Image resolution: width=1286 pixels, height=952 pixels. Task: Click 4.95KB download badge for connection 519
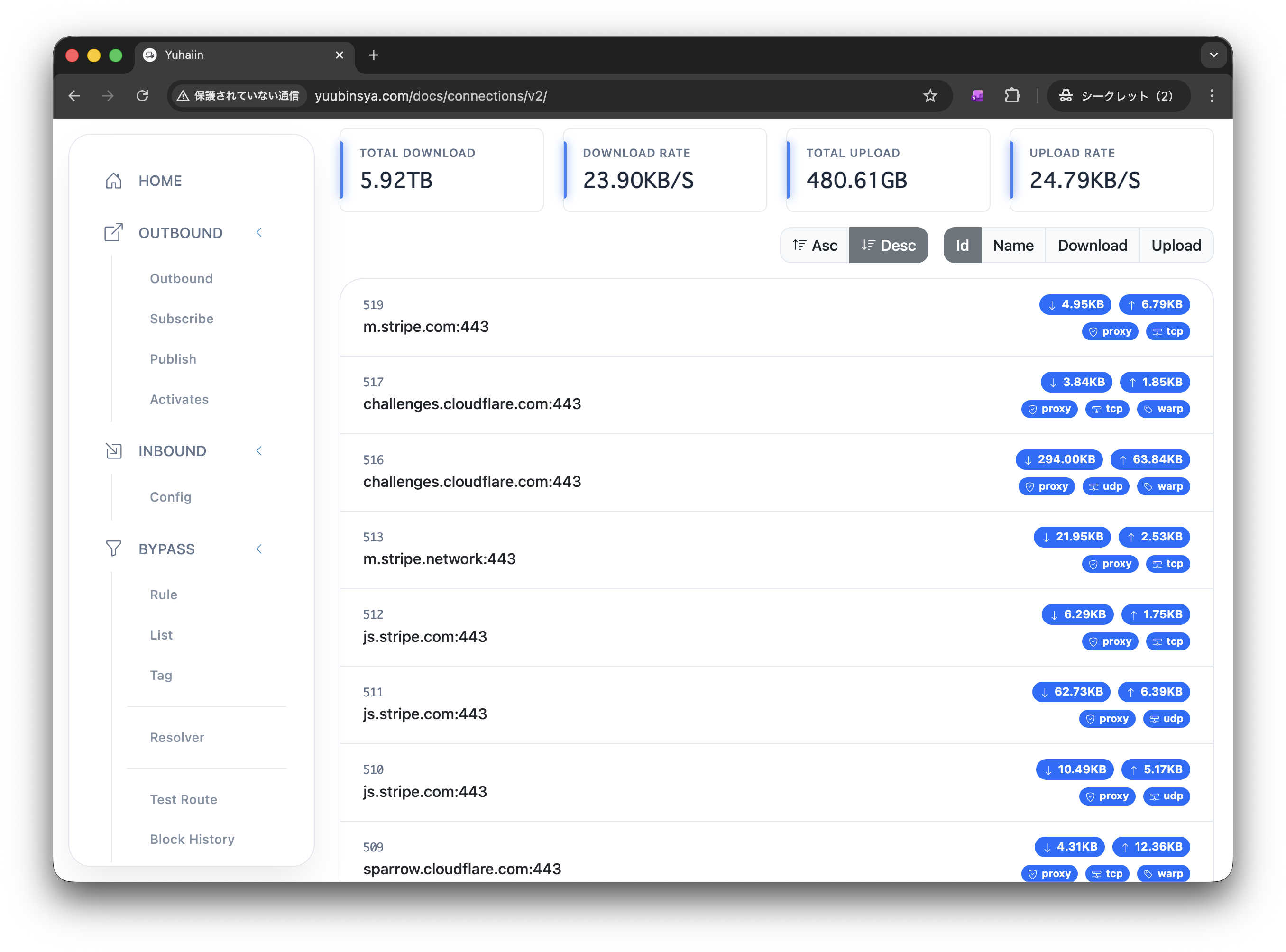(x=1075, y=304)
